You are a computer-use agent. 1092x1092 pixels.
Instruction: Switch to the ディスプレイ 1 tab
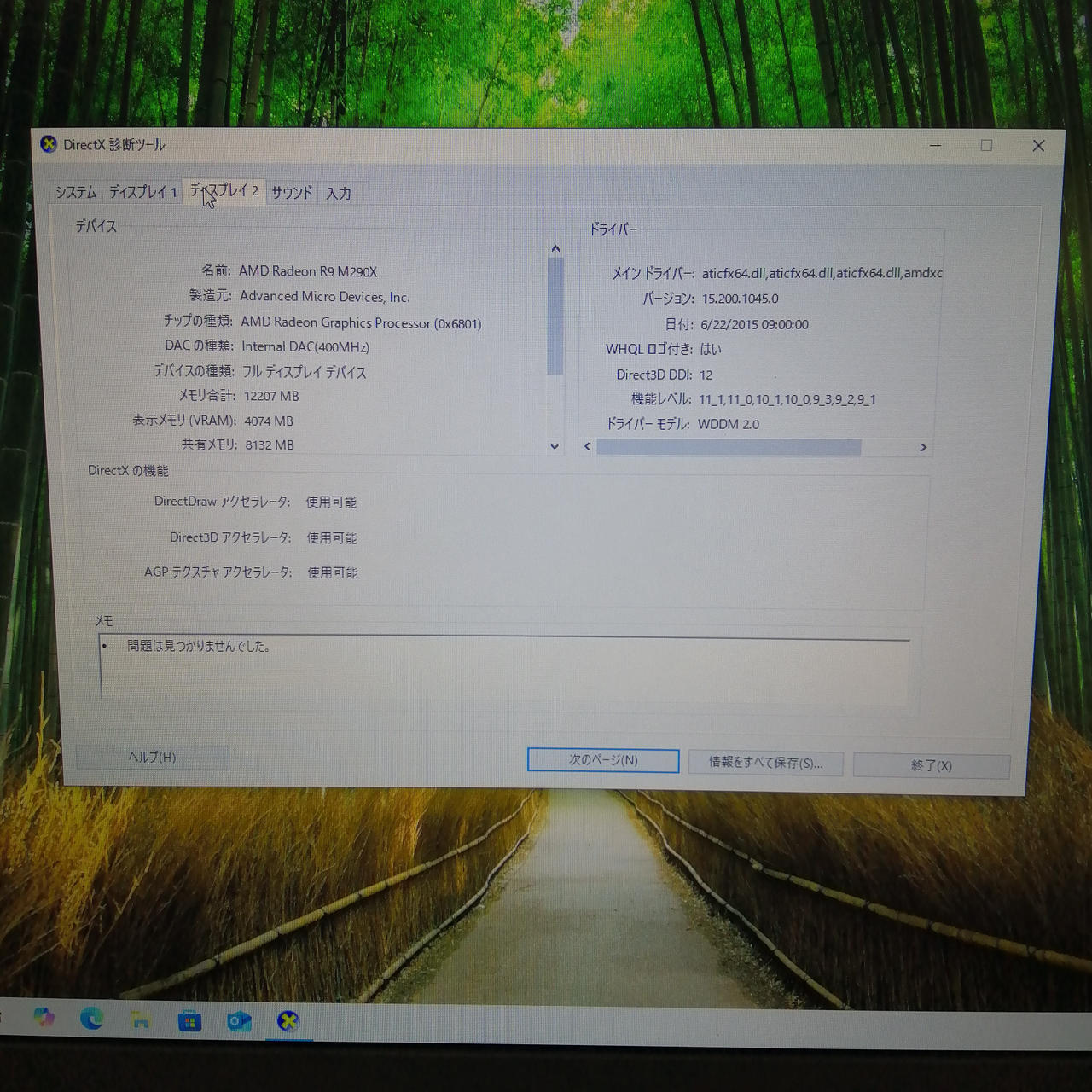(x=142, y=193)
